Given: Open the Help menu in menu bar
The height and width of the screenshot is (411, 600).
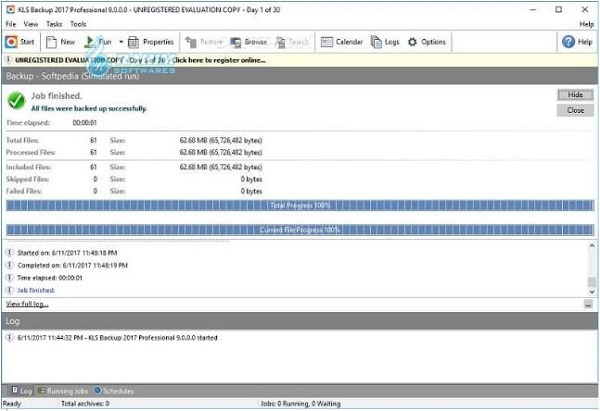Looking at the screenshot, I should (x=587, y=24).
